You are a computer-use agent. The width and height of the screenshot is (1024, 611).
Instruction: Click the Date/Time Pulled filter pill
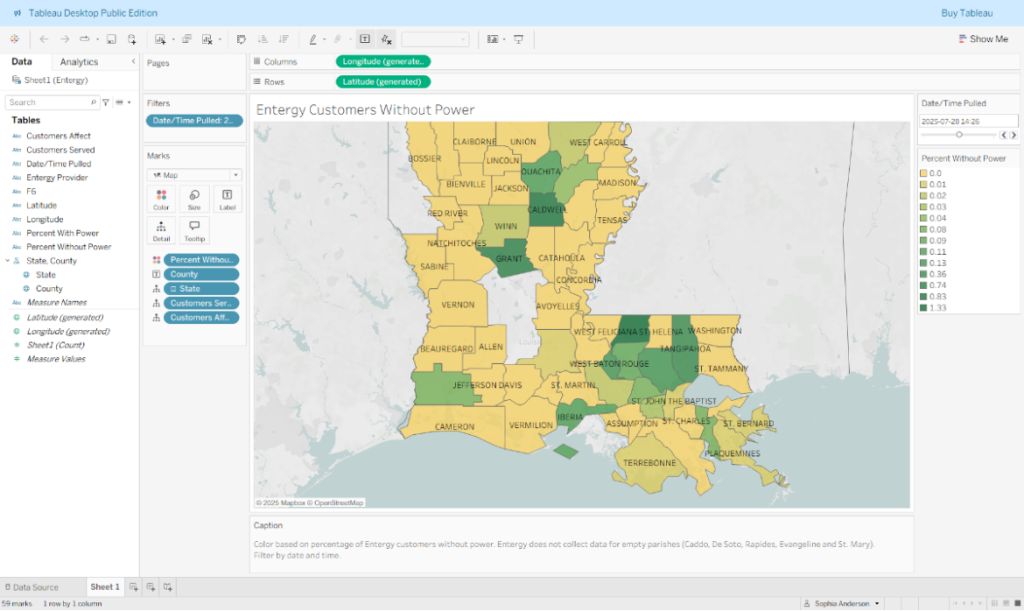pos(194,121)
